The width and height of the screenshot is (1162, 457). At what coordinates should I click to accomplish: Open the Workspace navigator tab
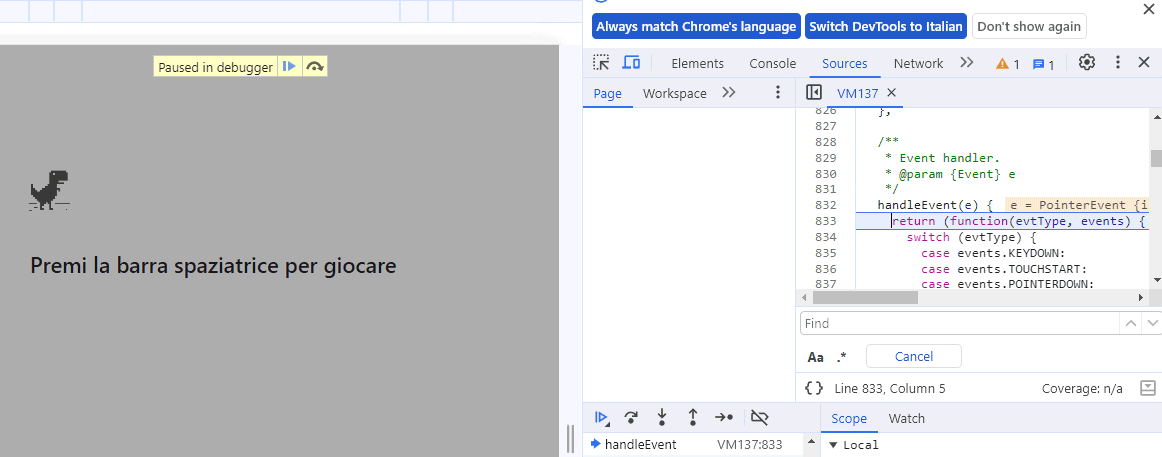point(674,93)
